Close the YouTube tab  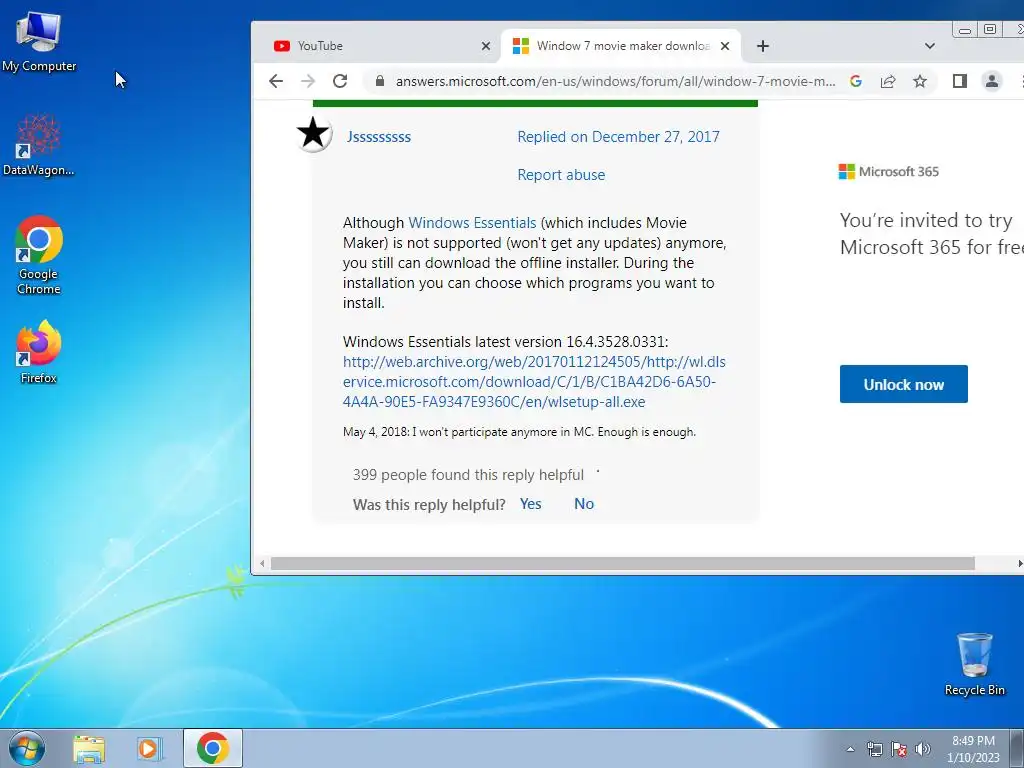(x=485, y=46)
